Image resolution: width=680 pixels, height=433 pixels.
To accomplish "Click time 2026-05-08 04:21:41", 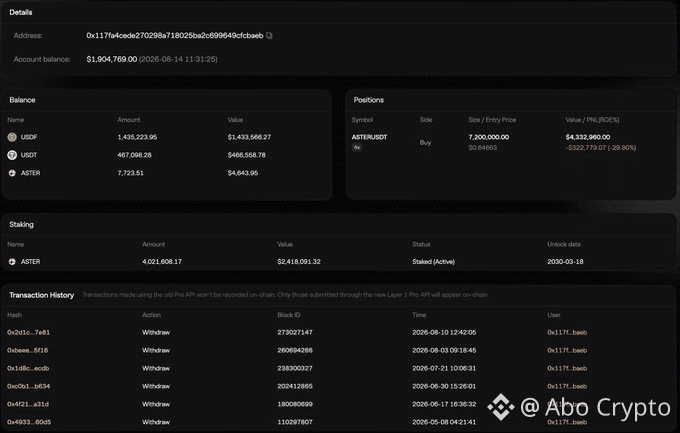I will 444,422.
